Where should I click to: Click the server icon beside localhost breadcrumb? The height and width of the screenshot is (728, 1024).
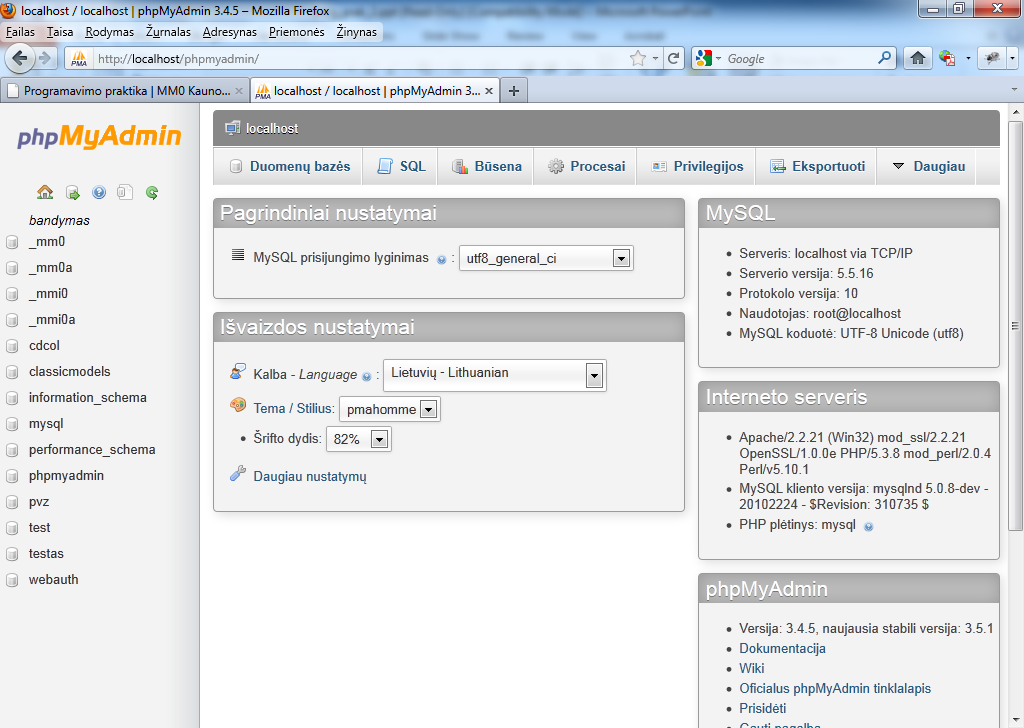tap(232, 129)
